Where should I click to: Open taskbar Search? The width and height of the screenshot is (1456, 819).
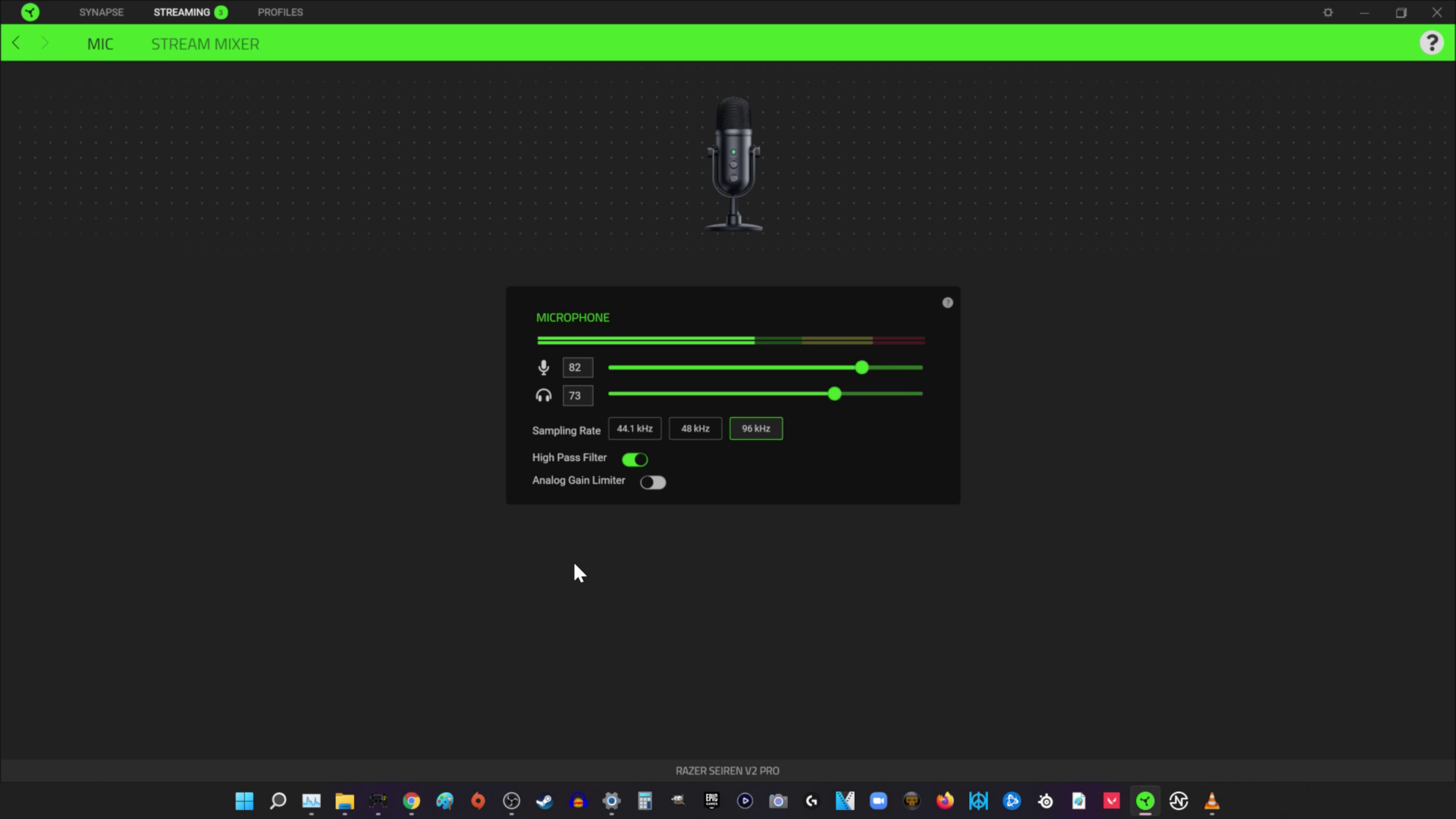pyautogui.click(x=278, y=801)
